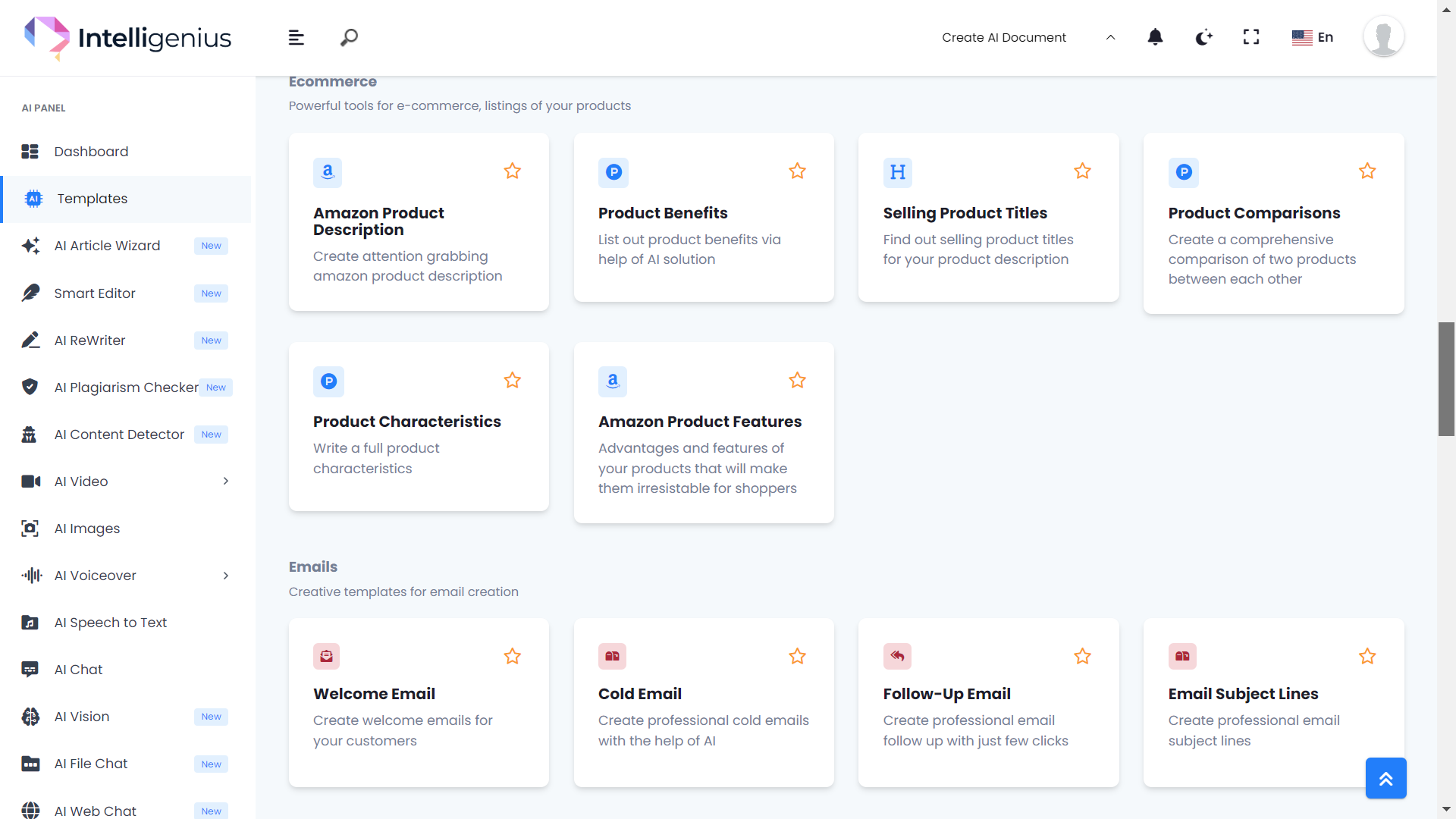Click the Intelligenius logo
This screenshot has width=1456, height=819.
pyautogui.click(x=127, y=37)
